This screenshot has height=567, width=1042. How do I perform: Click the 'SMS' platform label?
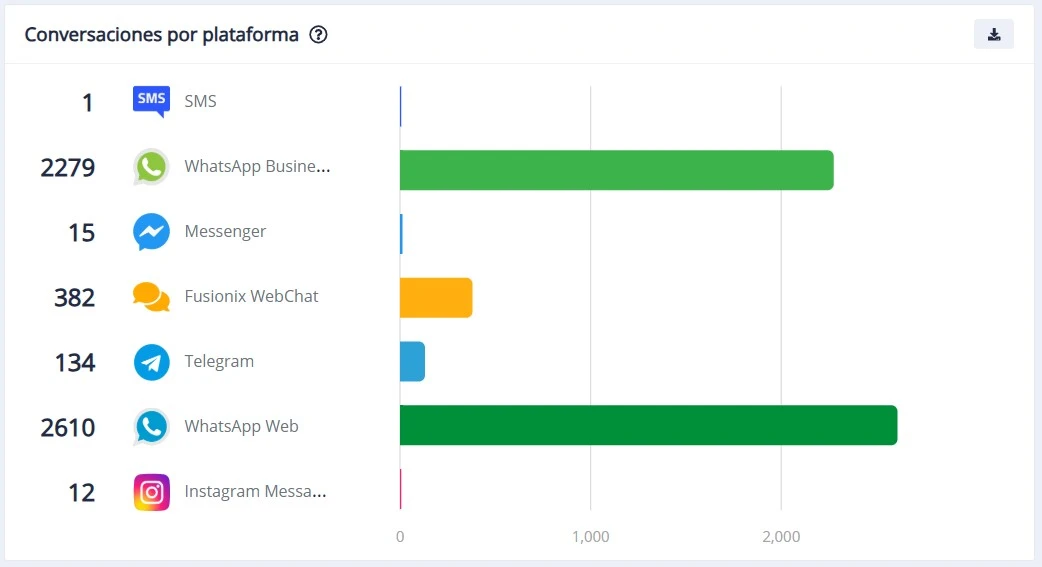point(201,101)
